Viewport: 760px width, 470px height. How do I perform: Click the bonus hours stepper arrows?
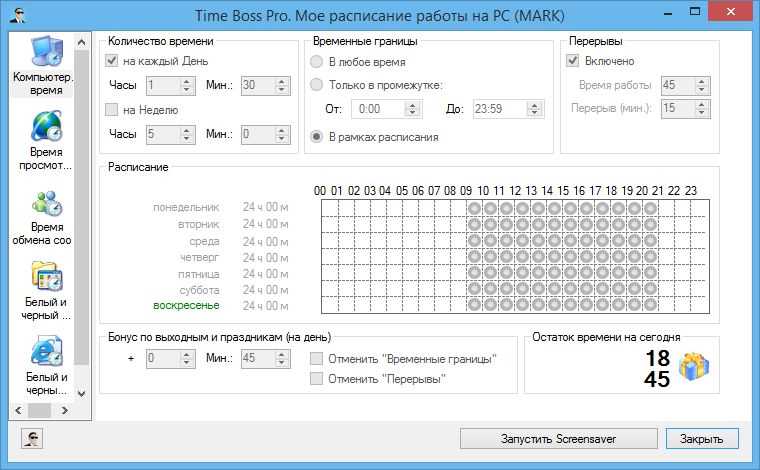187,359
